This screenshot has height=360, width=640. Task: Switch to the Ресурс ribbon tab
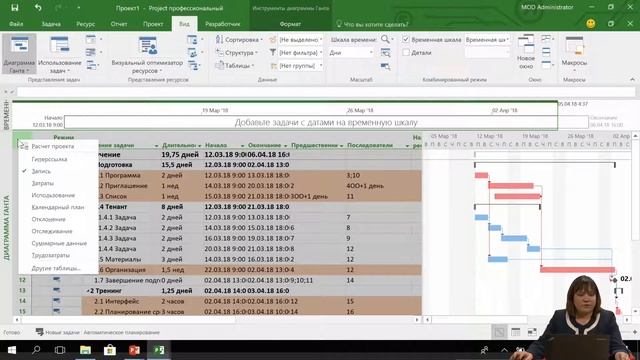[x=85, y=24]
